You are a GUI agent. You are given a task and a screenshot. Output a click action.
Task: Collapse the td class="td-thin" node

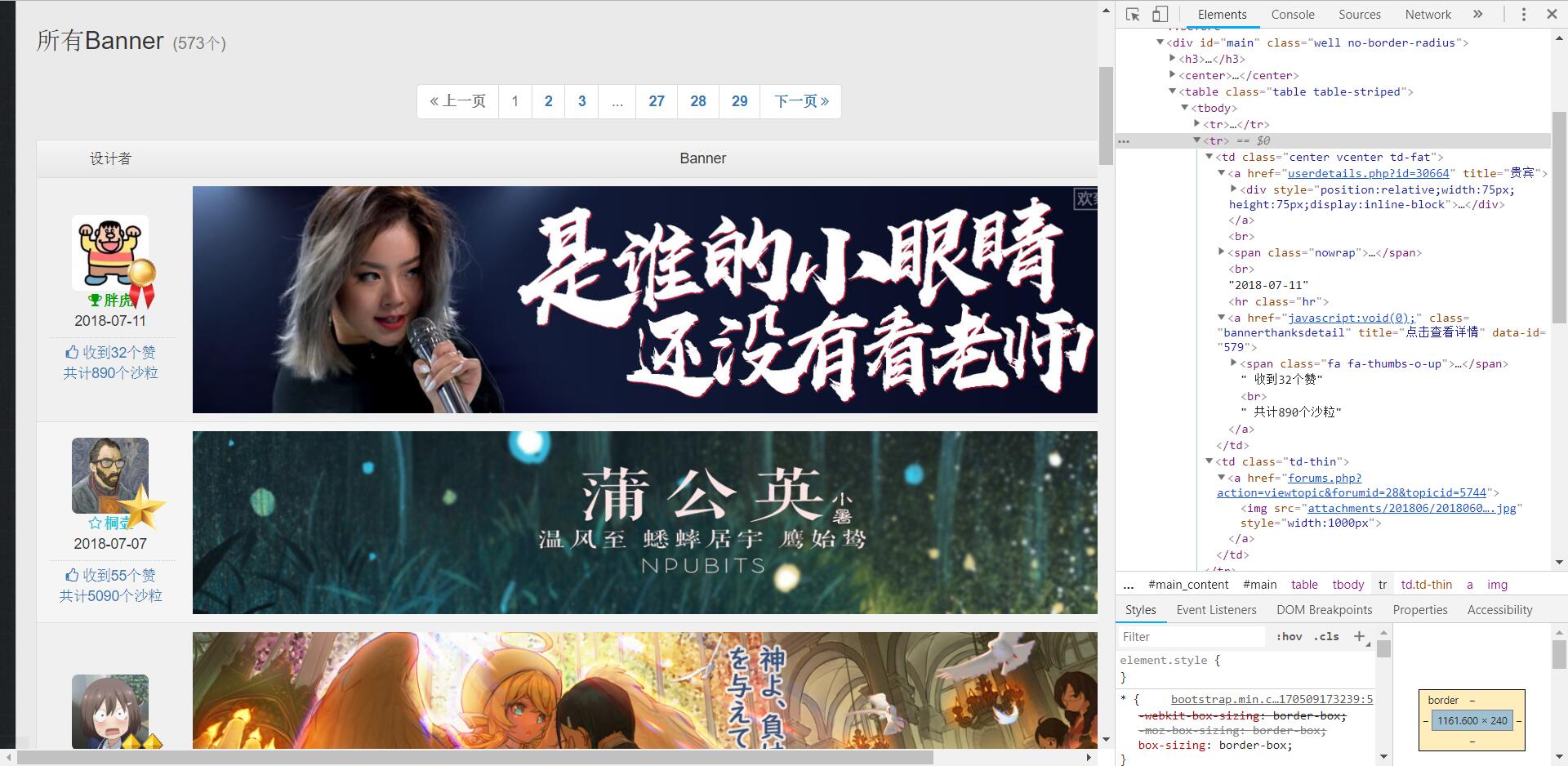[1209, 461]
